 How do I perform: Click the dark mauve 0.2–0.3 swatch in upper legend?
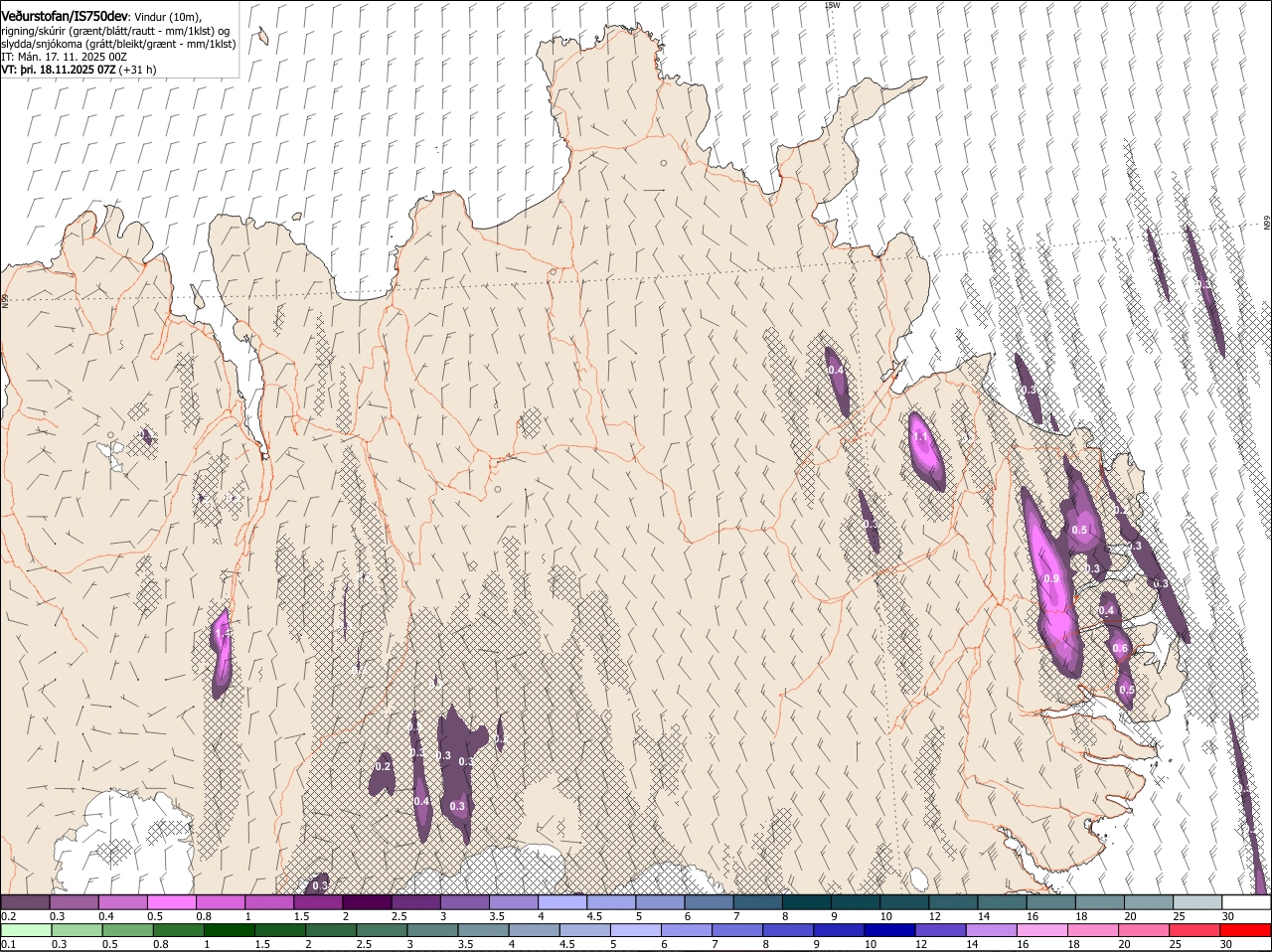tap(25, 901)
